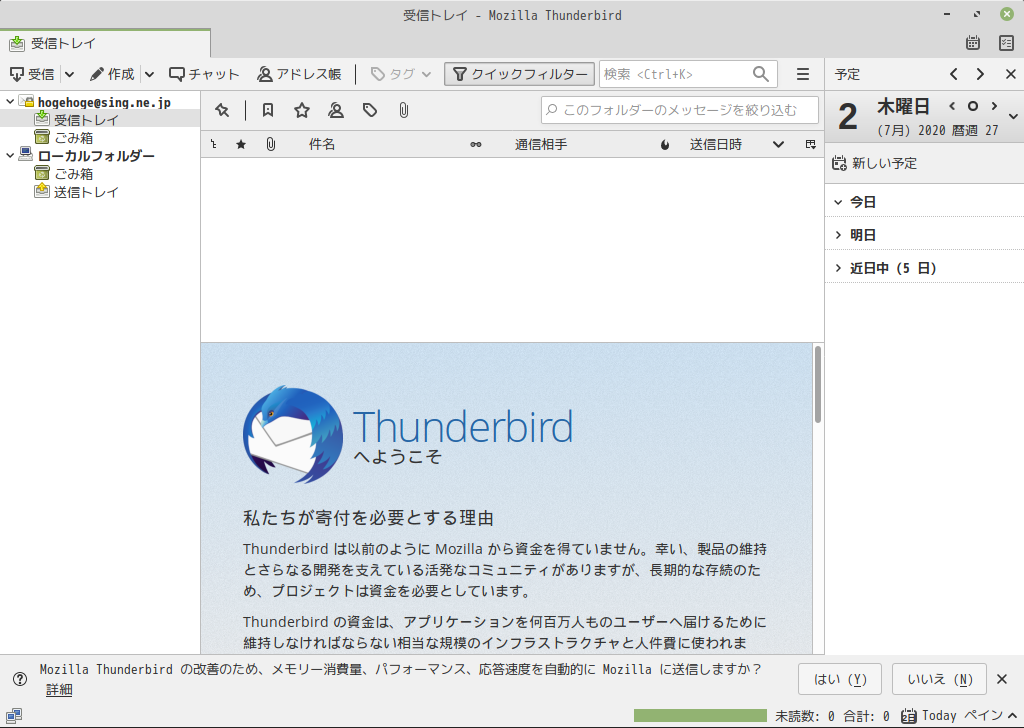Image resolution: width=1024 pixels, height=728 pixels.
Task: Open the calendar tab icon
Action: click(973, 43)
